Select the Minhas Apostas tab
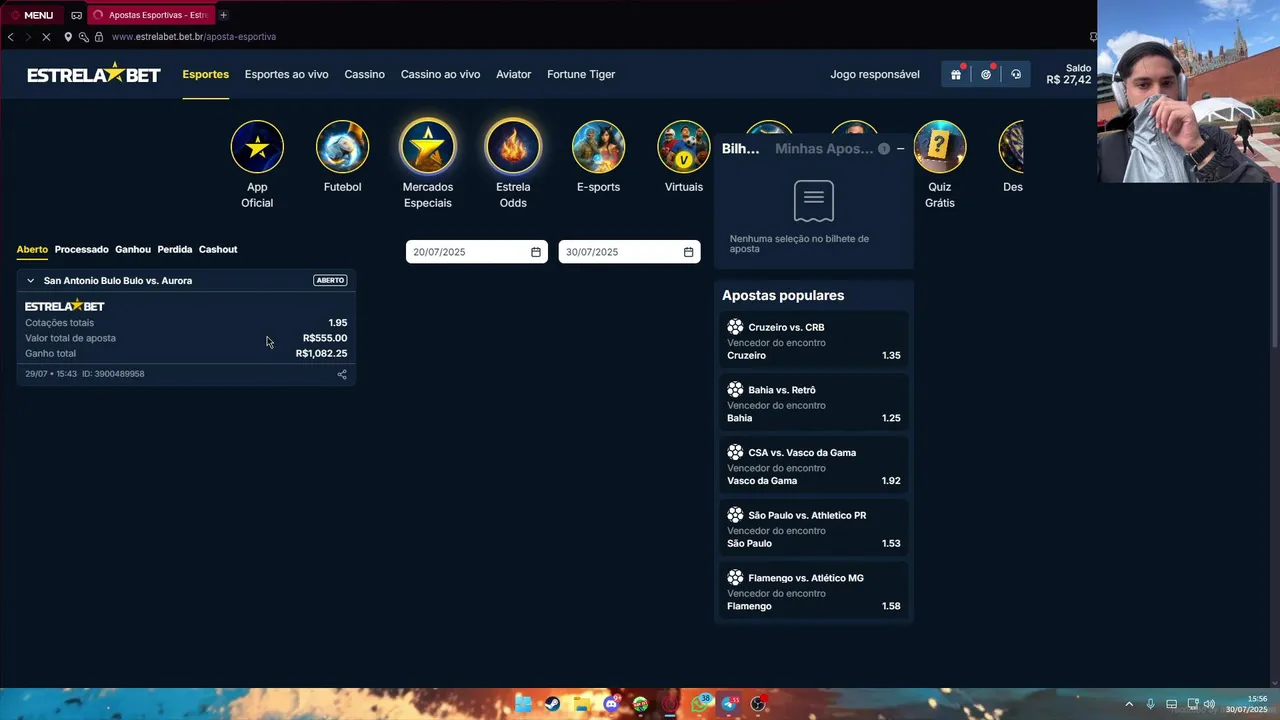The width and height of the screenshot is (1280, 720). coord(824,149)
